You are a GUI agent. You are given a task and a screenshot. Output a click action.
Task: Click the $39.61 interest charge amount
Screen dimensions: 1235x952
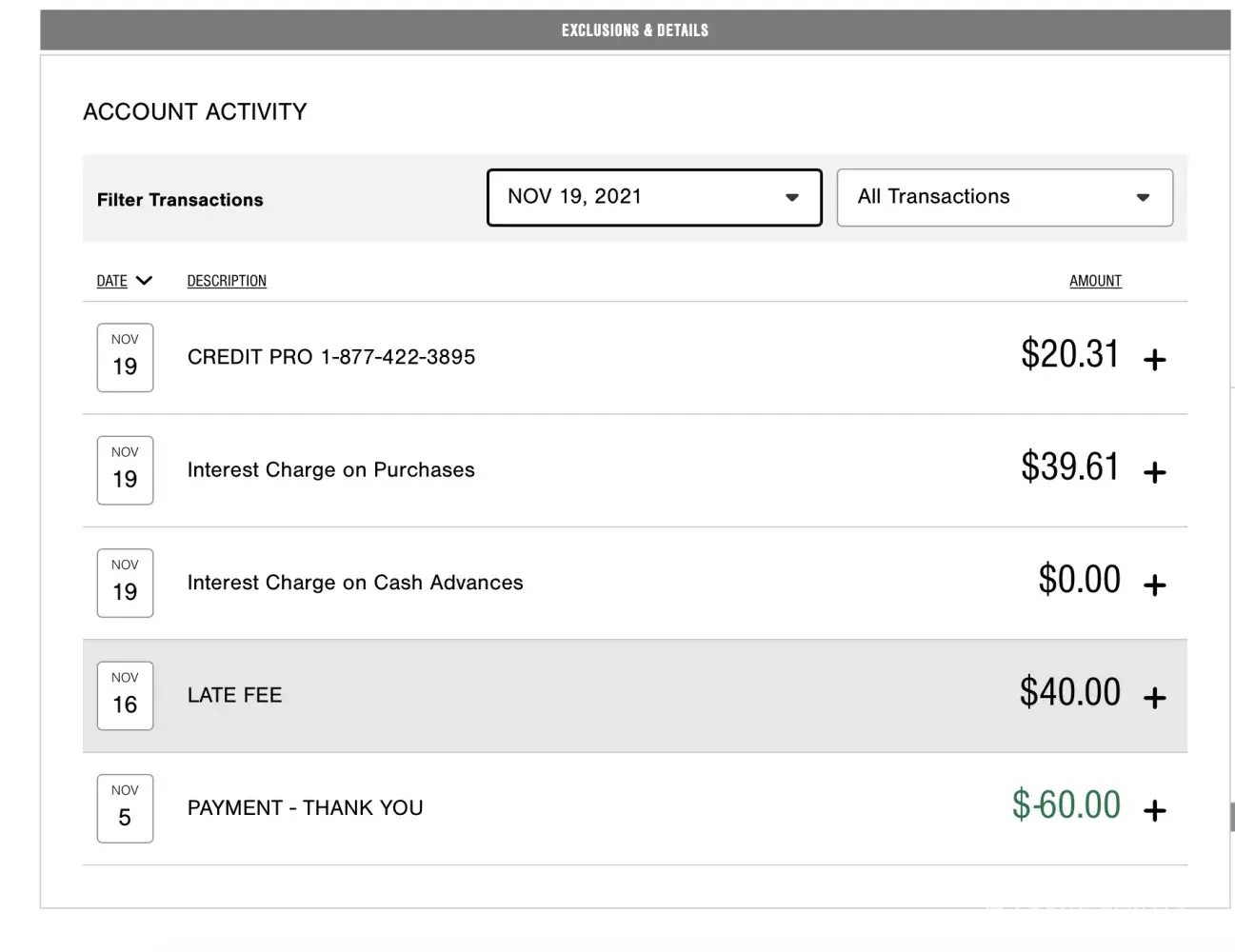[x=1069, y=466]
